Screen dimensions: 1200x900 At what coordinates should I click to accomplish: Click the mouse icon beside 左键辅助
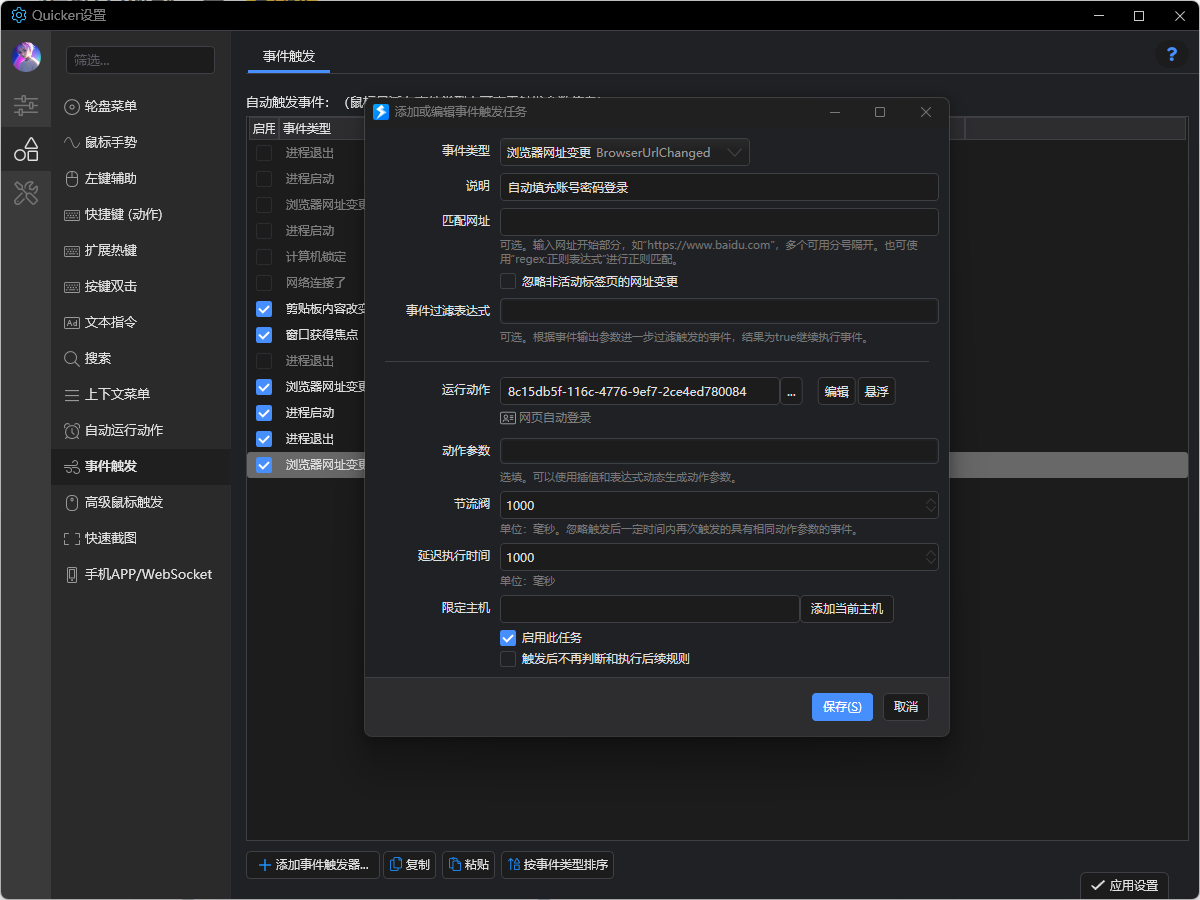[72, 178]
